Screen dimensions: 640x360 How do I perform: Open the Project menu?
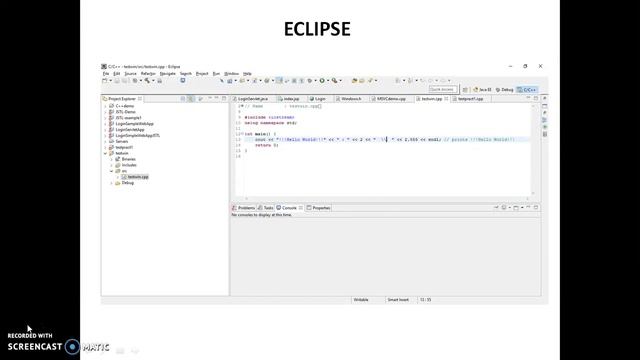coord(202,74)
